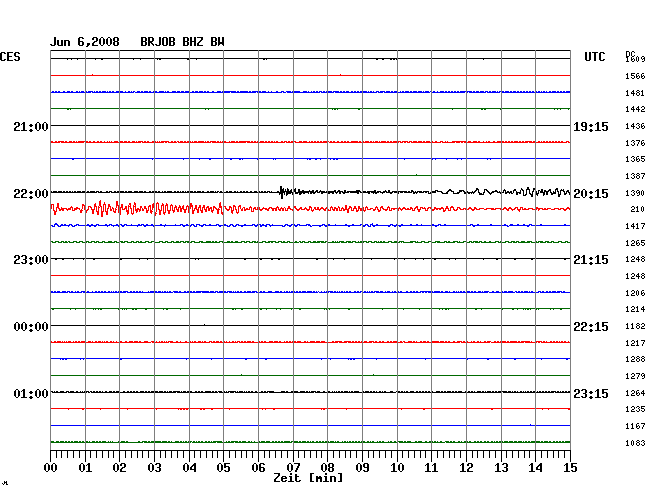Viewport: 650px width, 494px height.
Task: Click the DC value '210'
Action: (638, 209)
